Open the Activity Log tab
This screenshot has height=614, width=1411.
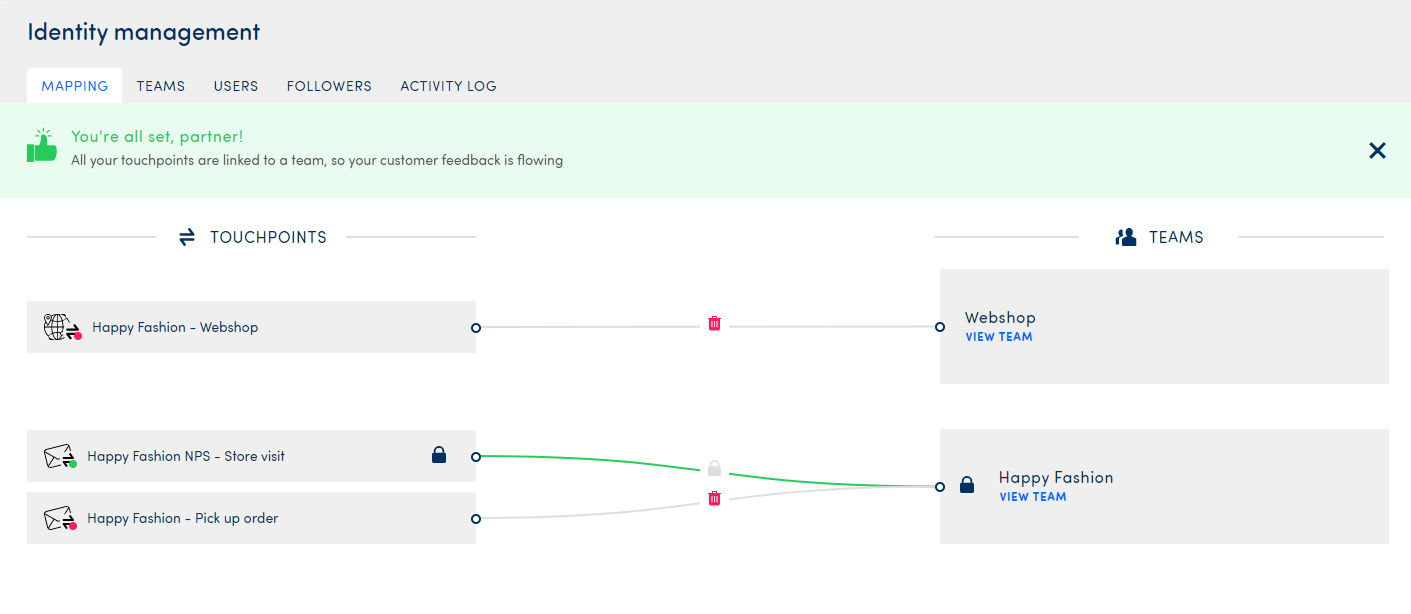(448, 86)
